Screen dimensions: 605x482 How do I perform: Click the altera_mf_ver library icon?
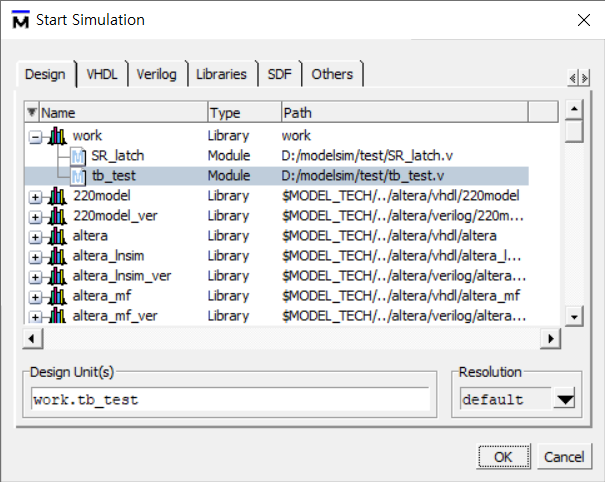[x=57, y=316]
